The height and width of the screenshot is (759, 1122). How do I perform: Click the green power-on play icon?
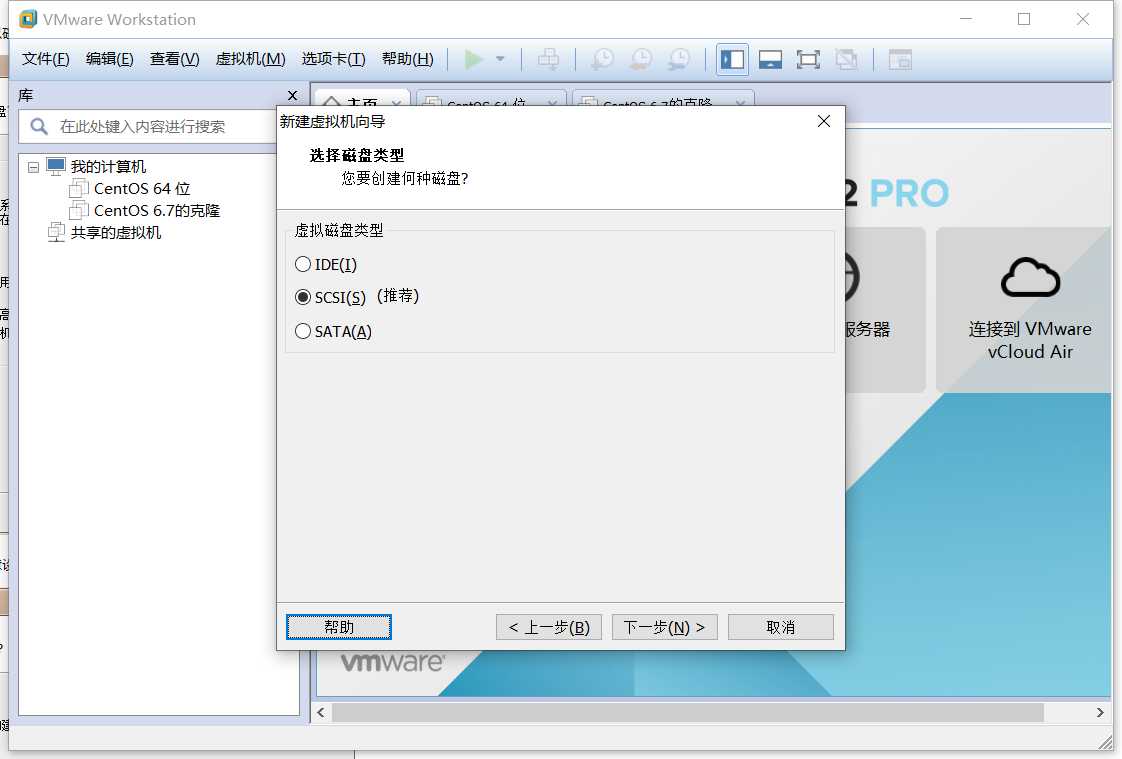[x=473, y=59]
